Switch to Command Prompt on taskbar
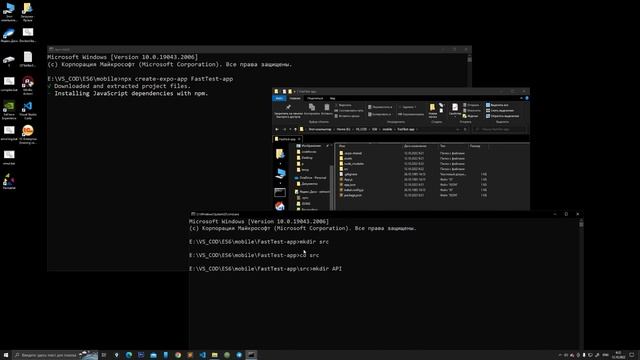Screen dimensions: 640x360 [x=251, y=355]
